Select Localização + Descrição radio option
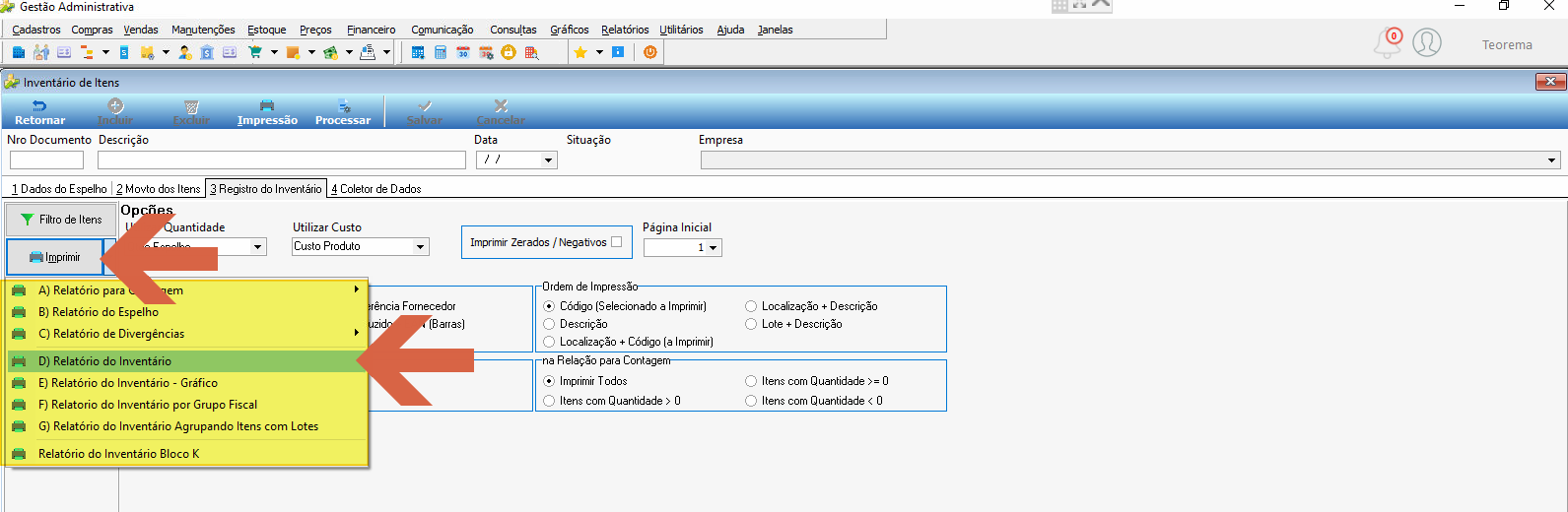The width and height of the screenshot is (1568, 512). tap(751, 306)
